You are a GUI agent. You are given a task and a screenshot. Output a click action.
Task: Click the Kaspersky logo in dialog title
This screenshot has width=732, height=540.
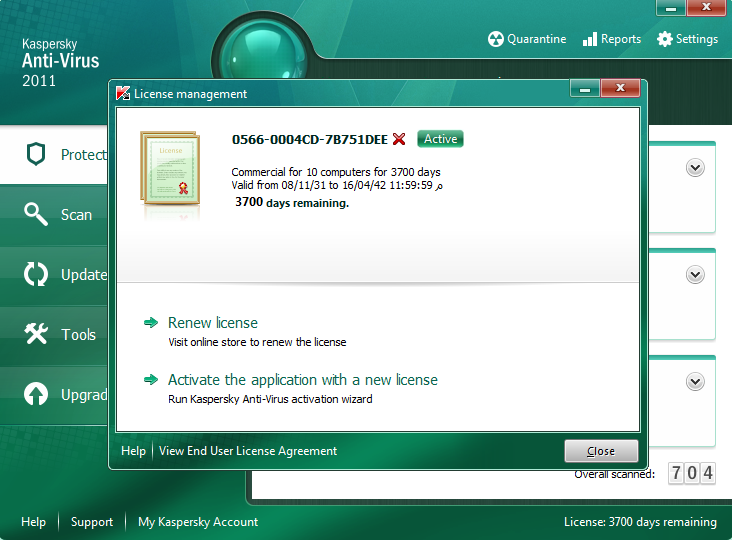tap(123, 93)
